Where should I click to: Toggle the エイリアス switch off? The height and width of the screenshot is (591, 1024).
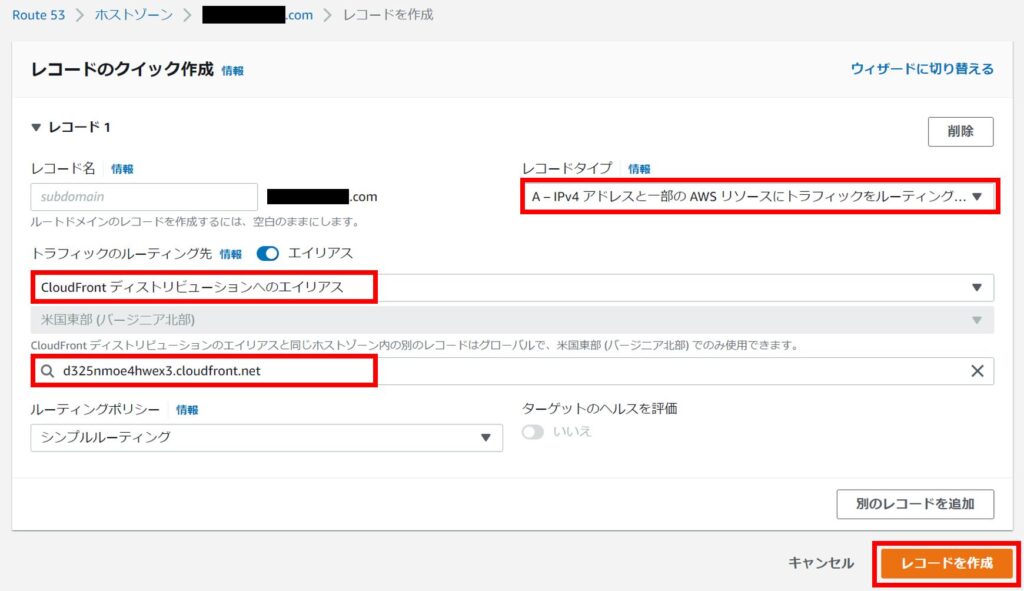(x=268, y=254)
